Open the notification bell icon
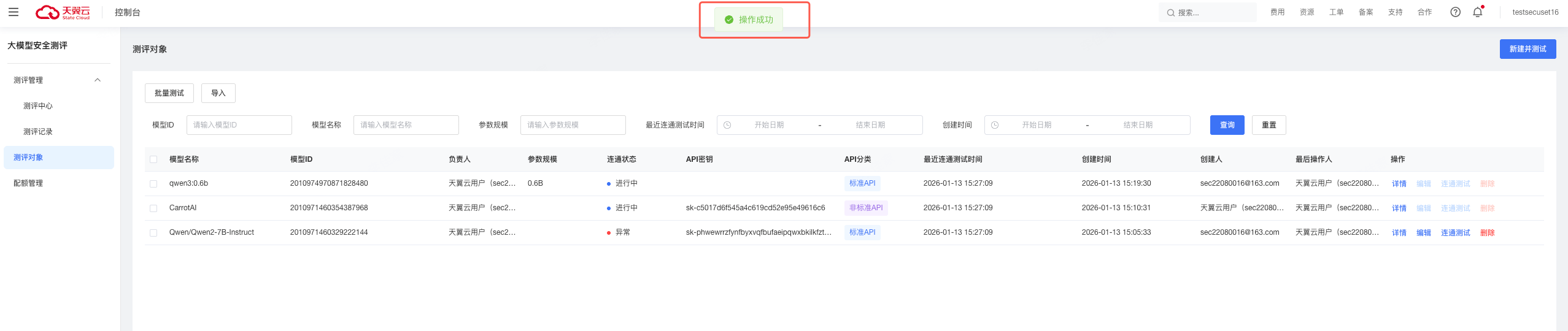This screenshot has width=1568, height=331. (1478, 12)
